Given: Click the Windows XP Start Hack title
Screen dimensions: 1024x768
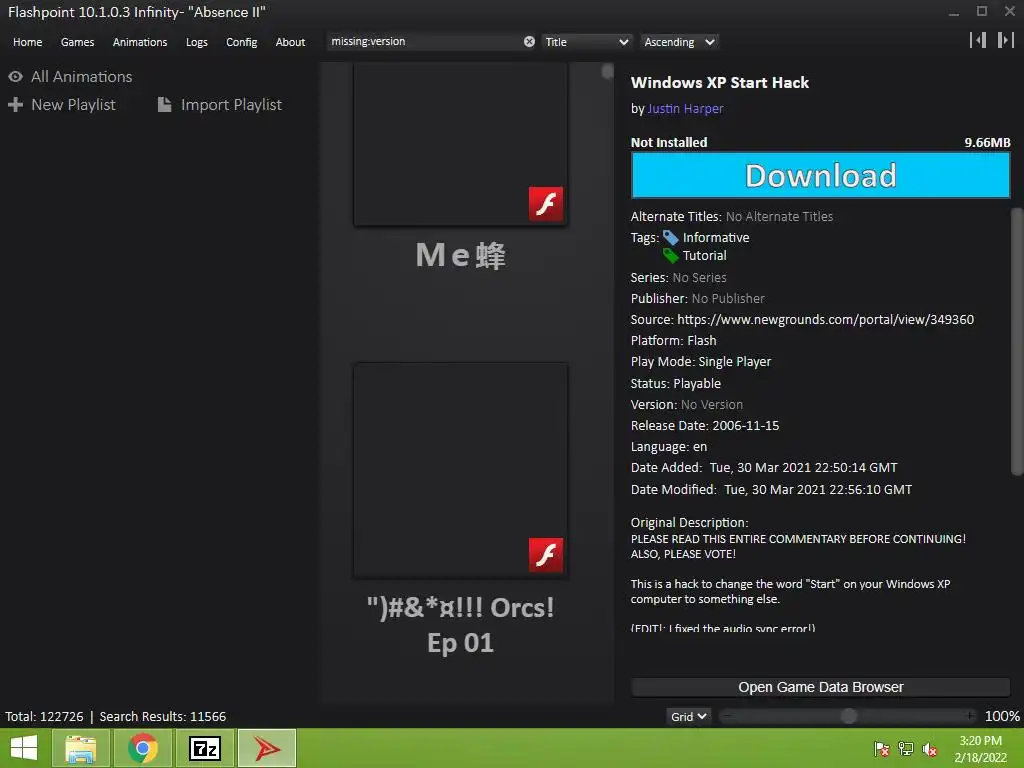Looking at the screenshot, I should [720, 82].
